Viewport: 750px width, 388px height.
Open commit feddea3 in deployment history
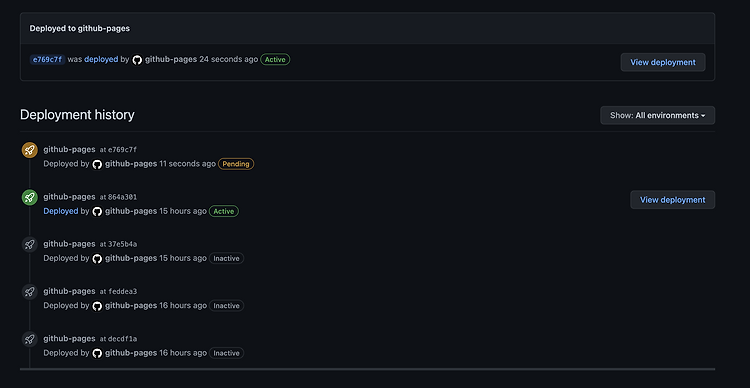point(122,291)
